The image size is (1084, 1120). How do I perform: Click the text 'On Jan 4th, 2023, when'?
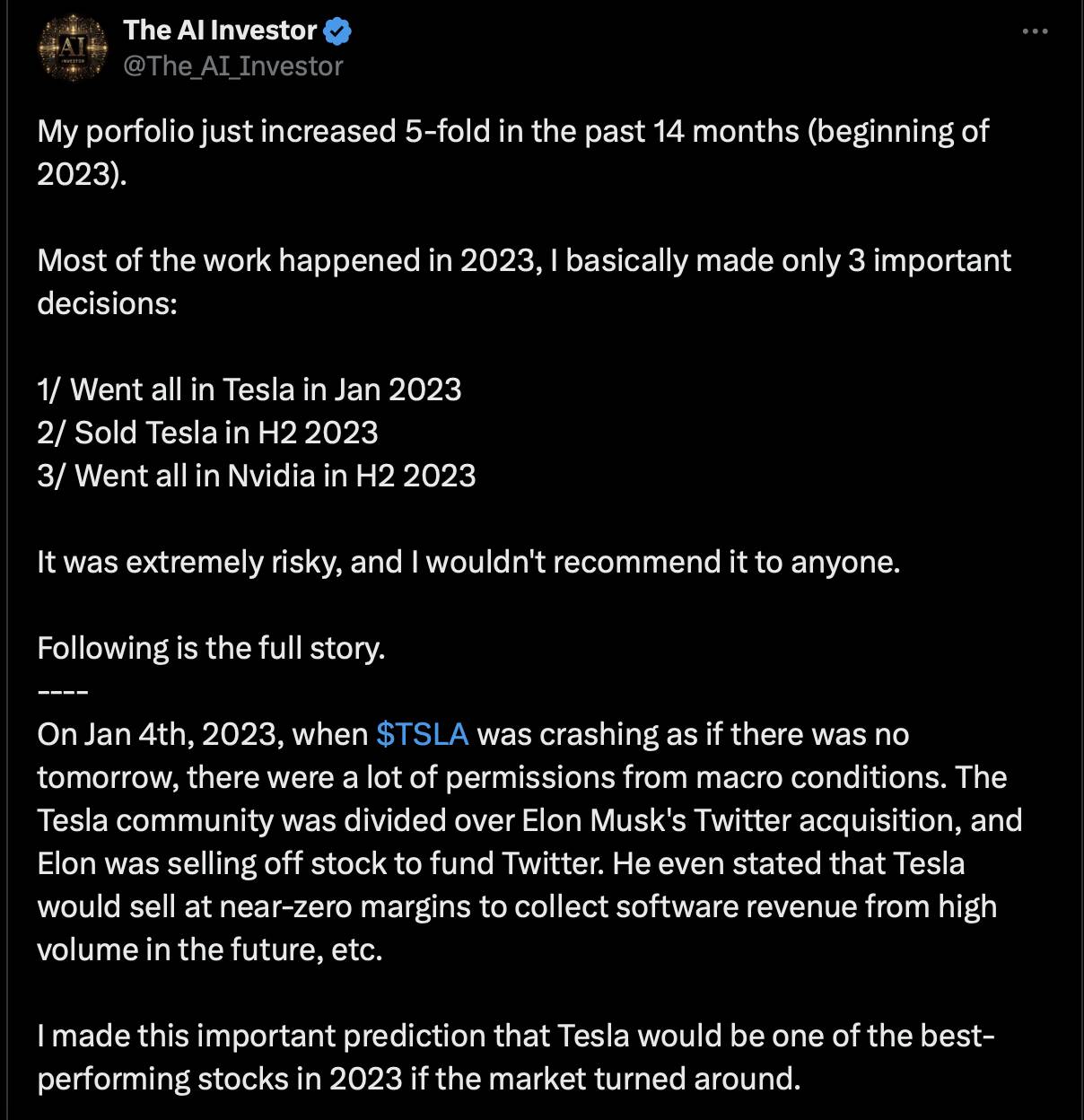click(x=203, y=734)
